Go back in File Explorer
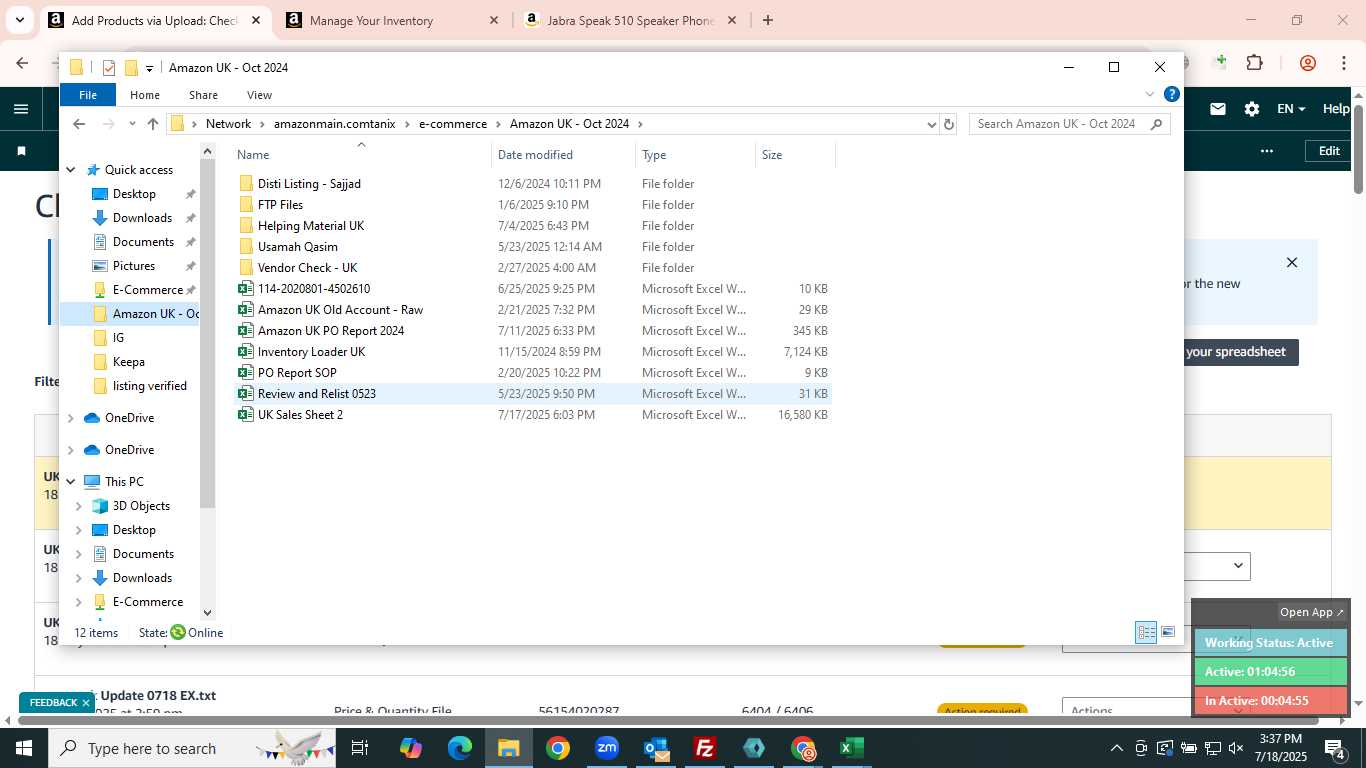Viewport: 1366px width, 768px height. [x=79, y=124]
